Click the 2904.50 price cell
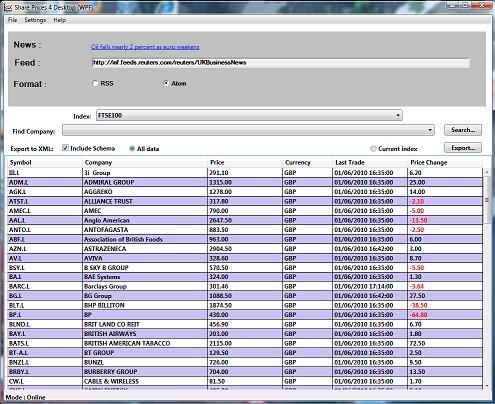The height and width of the screenshot is (404, 495). tap(245, 249)
